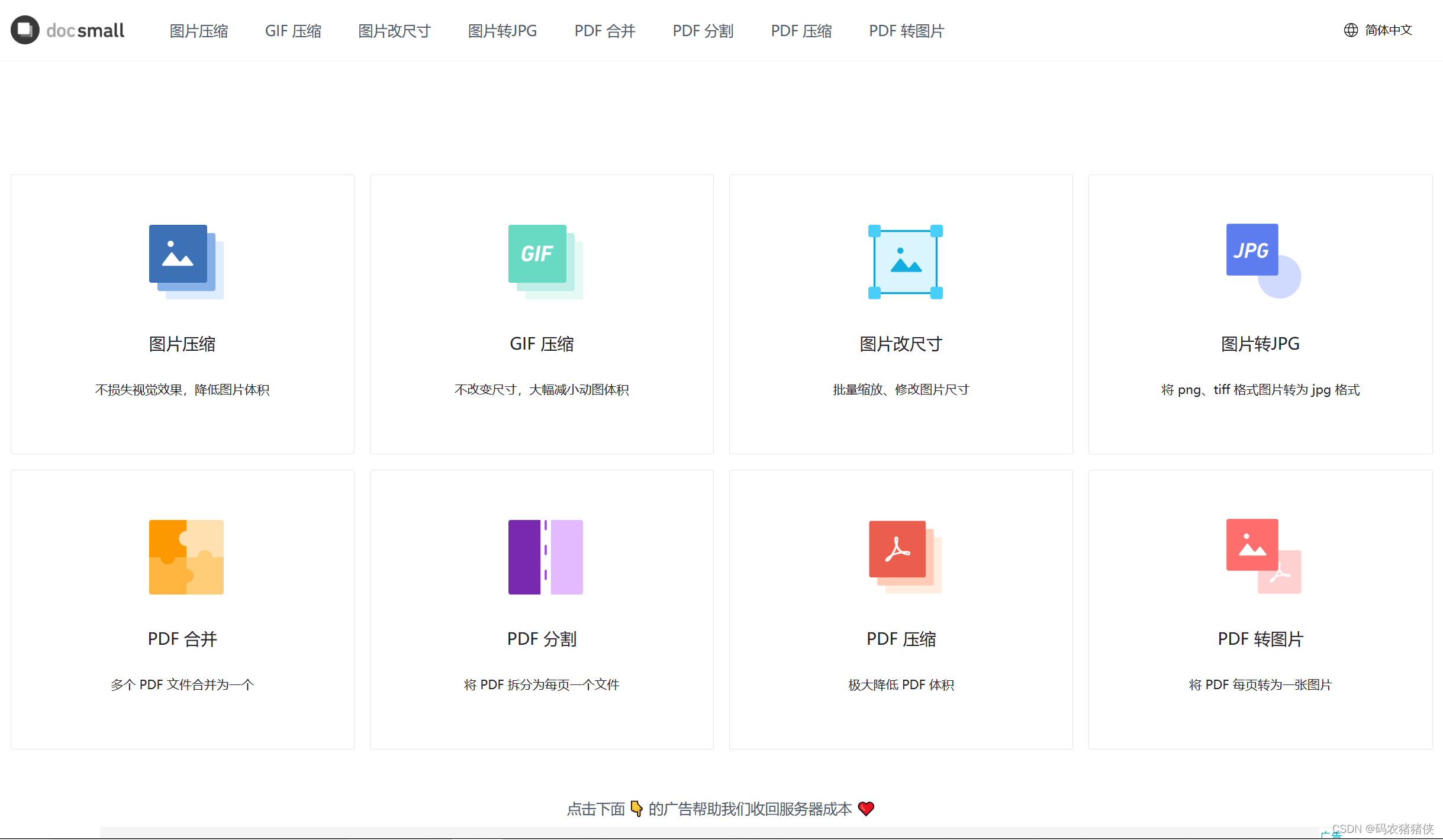Screen dimensions: 1443x840
Task: Click the purple PDF split icon
Action: pyautogui.click(x=545, y=557)
